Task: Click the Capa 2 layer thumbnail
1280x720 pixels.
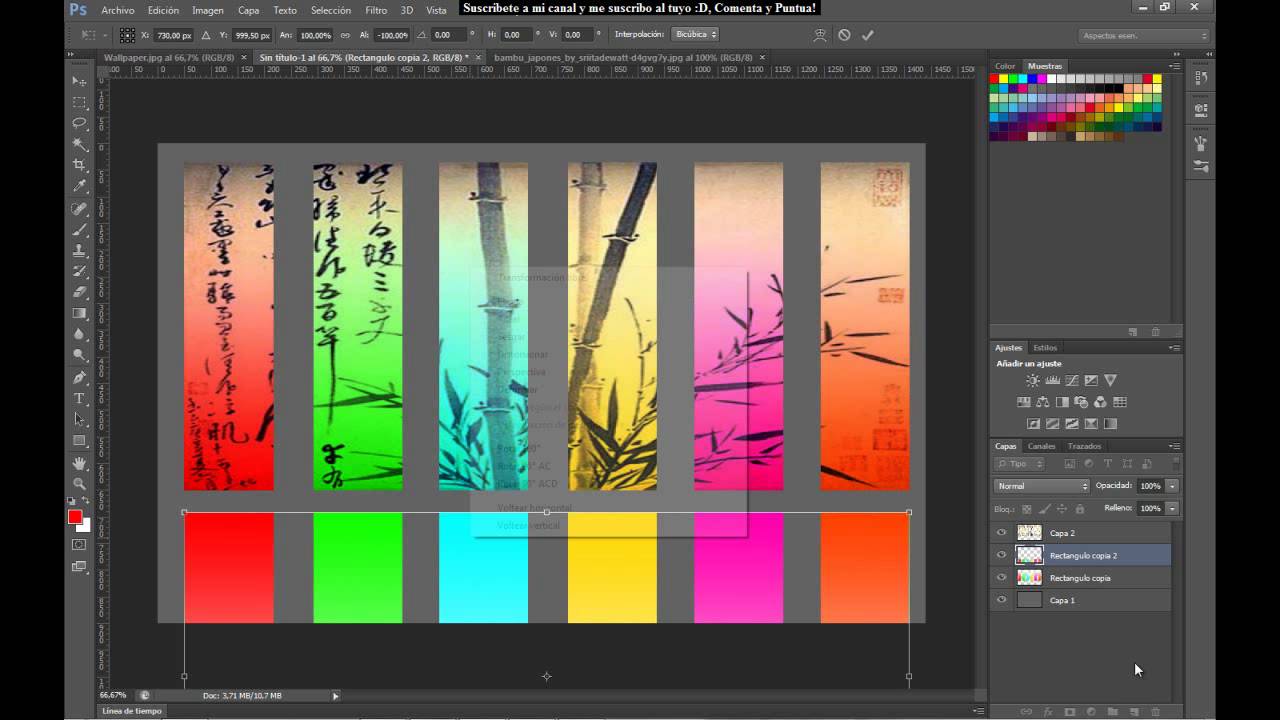Action: (1029, 533)
